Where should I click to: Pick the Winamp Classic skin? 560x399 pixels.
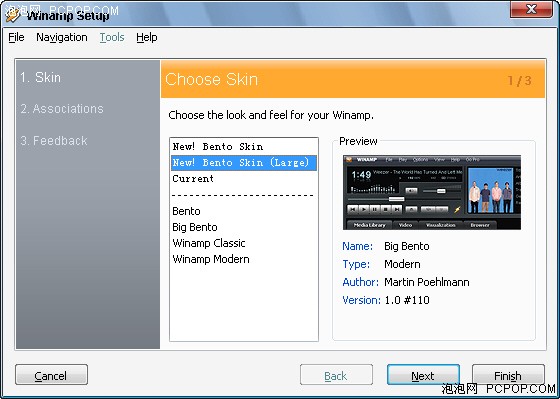tap(244, 243)
